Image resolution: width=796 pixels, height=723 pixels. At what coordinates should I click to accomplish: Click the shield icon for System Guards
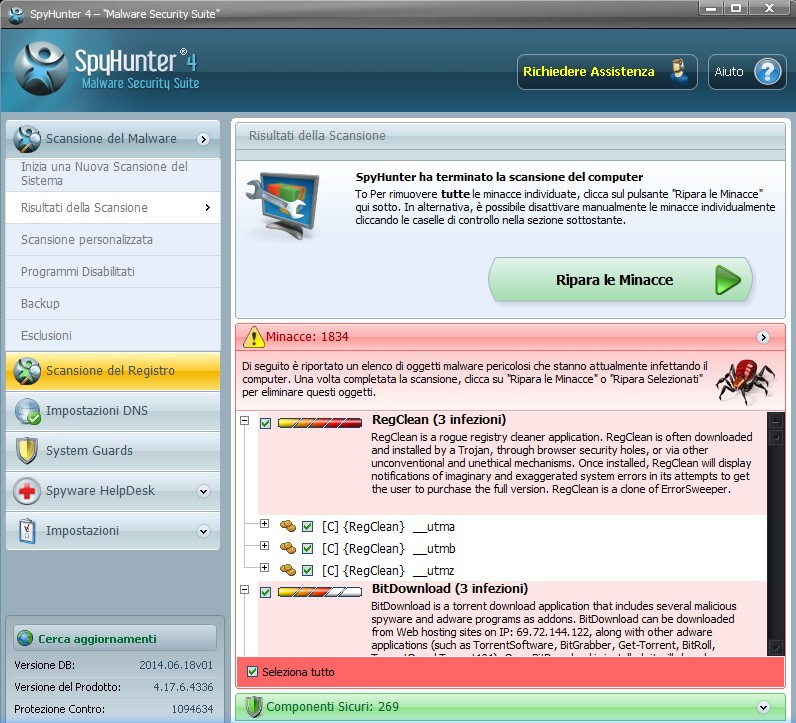pos(27,451)
